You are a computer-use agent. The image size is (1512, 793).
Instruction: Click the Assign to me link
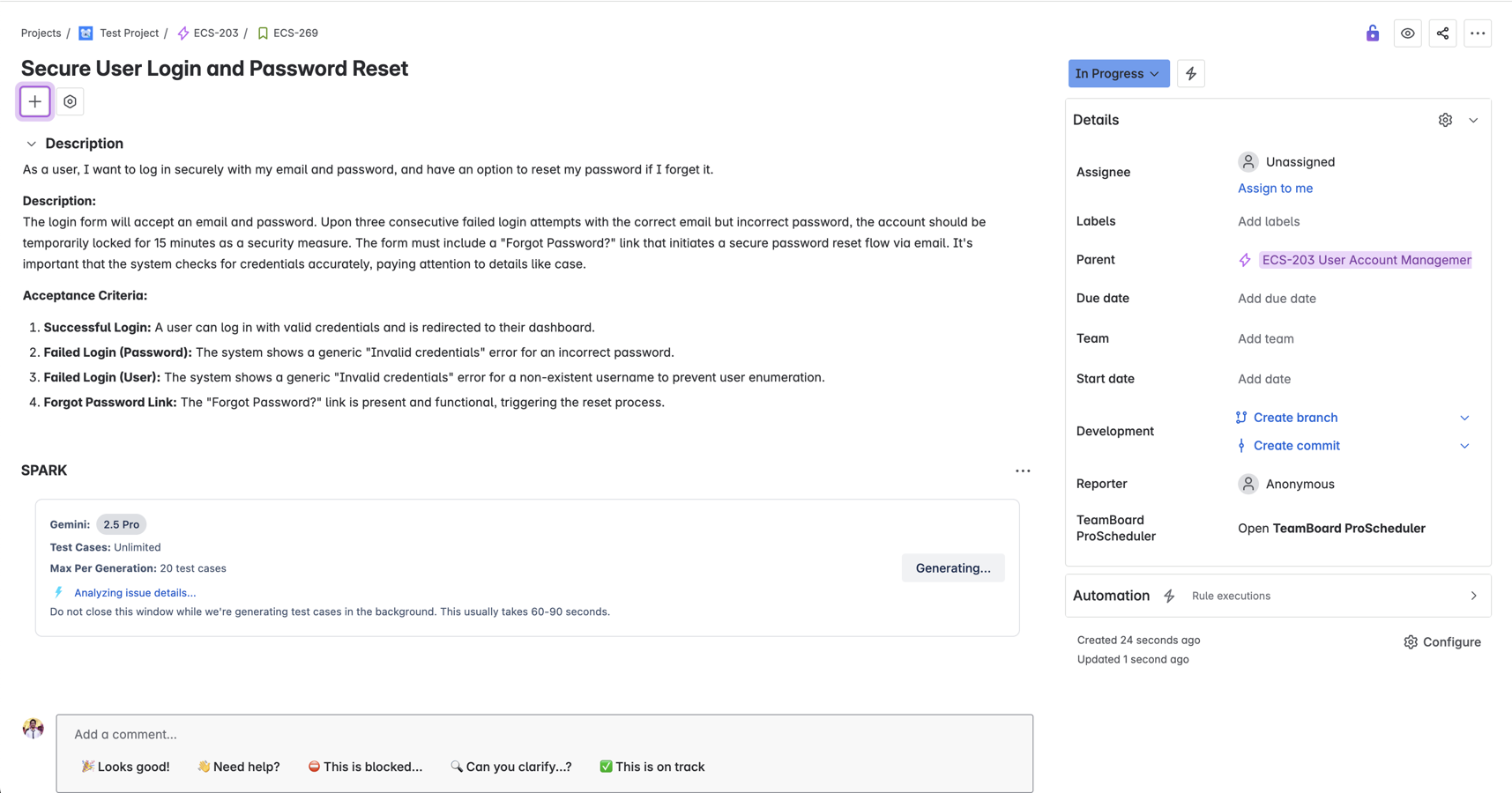[1275, 189]
